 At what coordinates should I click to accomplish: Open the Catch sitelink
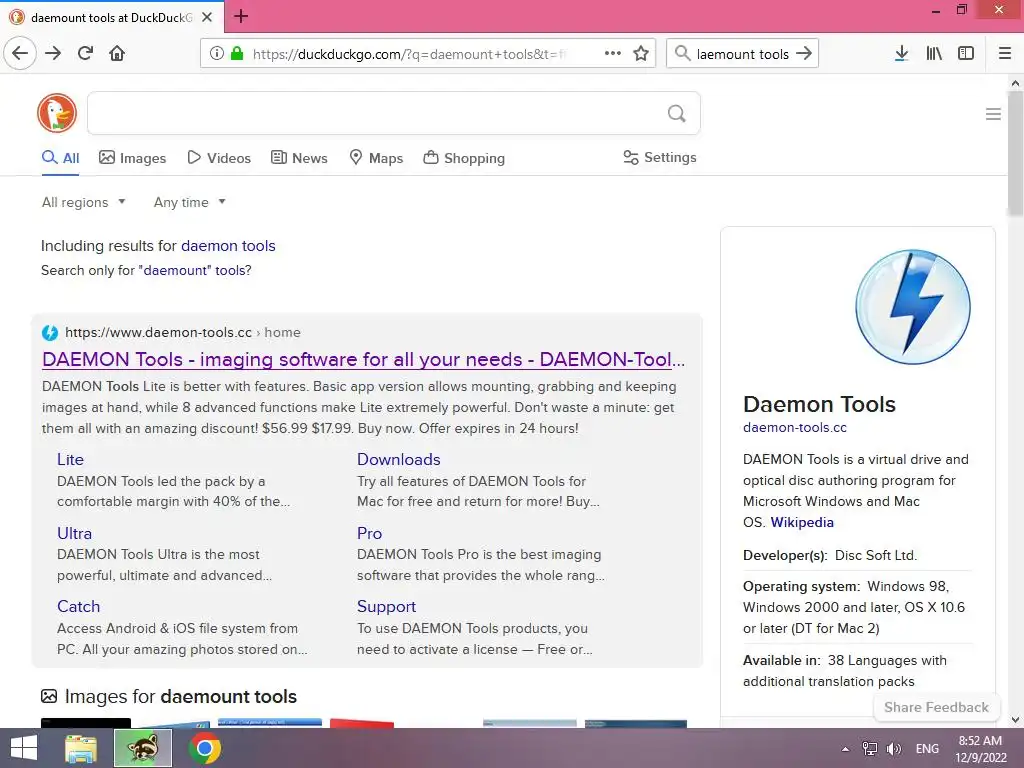pos(78,607)
